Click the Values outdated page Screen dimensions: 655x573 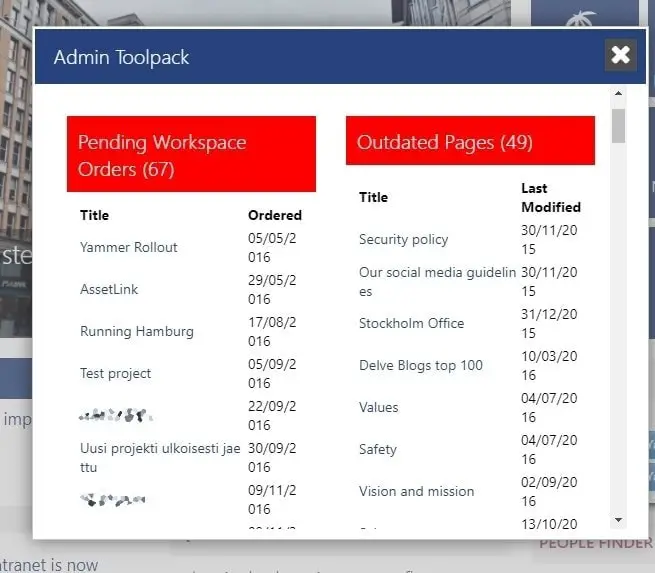click(x=379, y=407)
